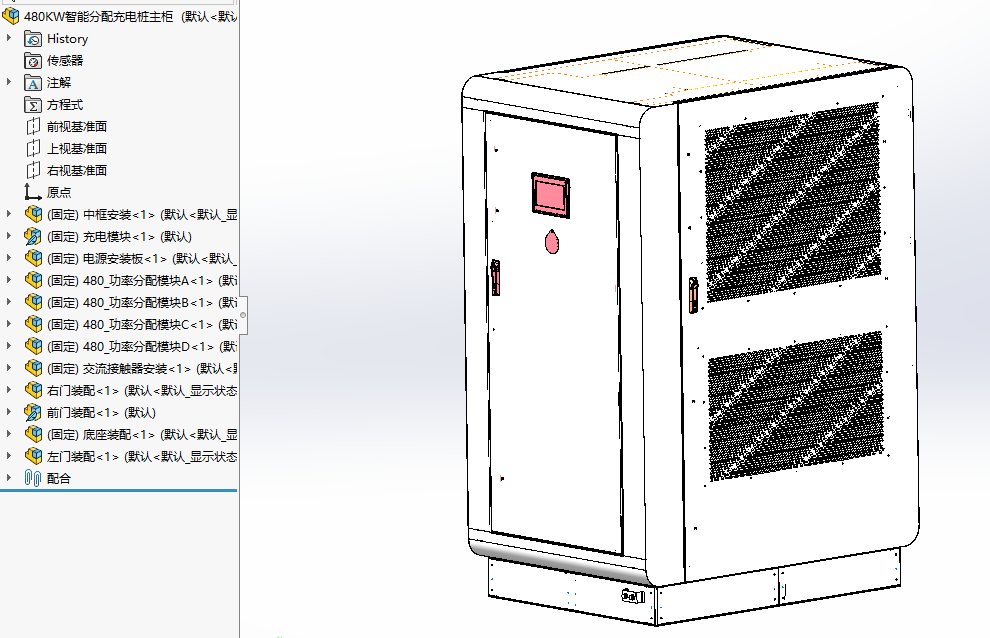The height and width of the screenshot is (638, 990).
Task: Click the blue rollback bar below 配合
Action: point(118,490)
